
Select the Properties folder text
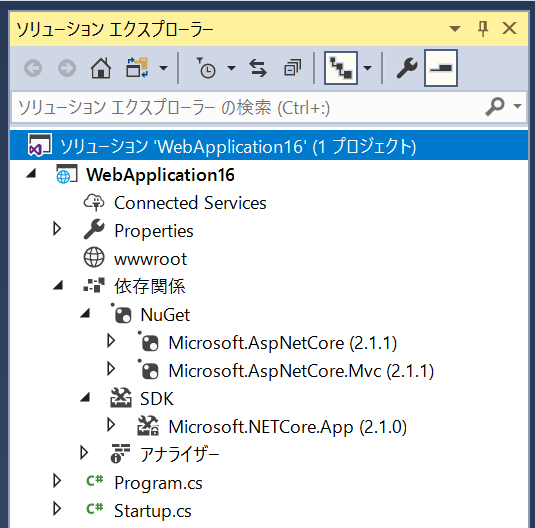pyautogui.click(x=154, y=231)
